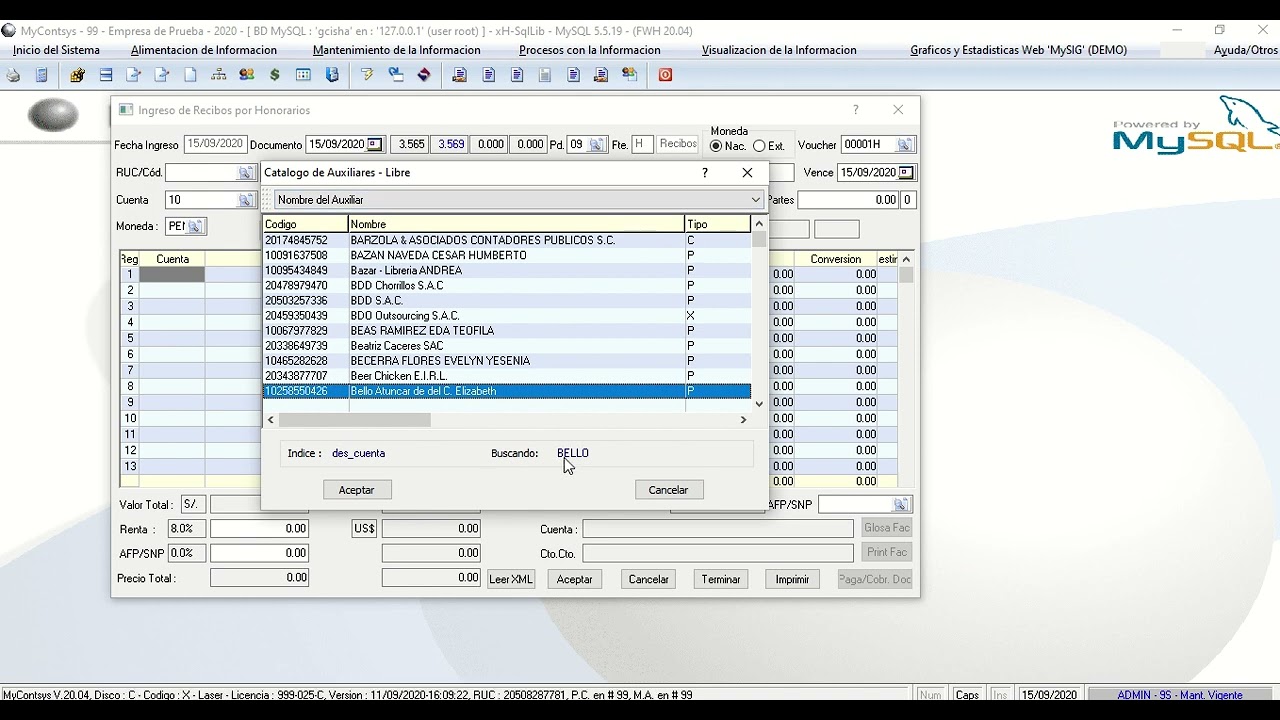Click the greyed-out document toolbar icon
The width and height of the screenshot is (1280, 720).
point(545,75)
